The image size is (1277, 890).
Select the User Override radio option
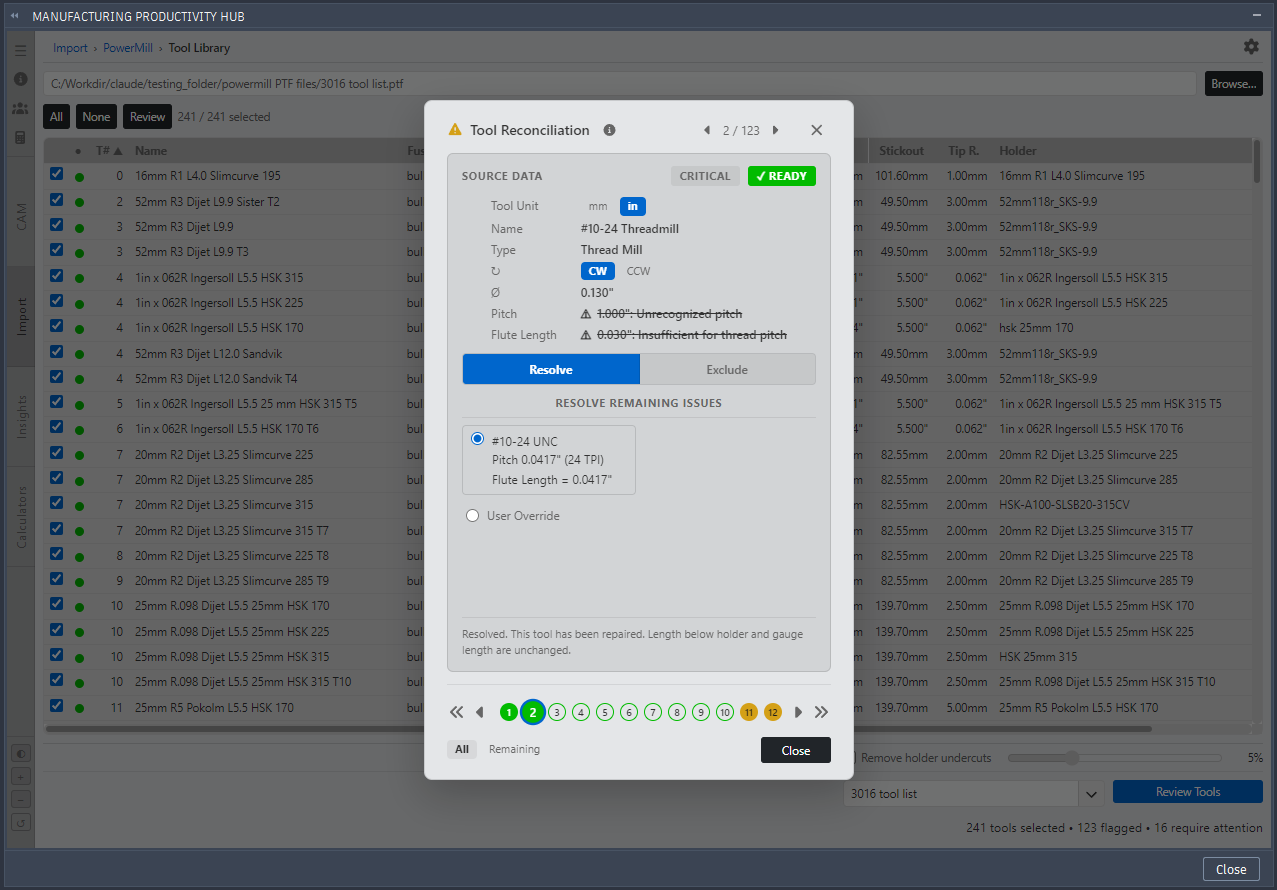[473, 516]
